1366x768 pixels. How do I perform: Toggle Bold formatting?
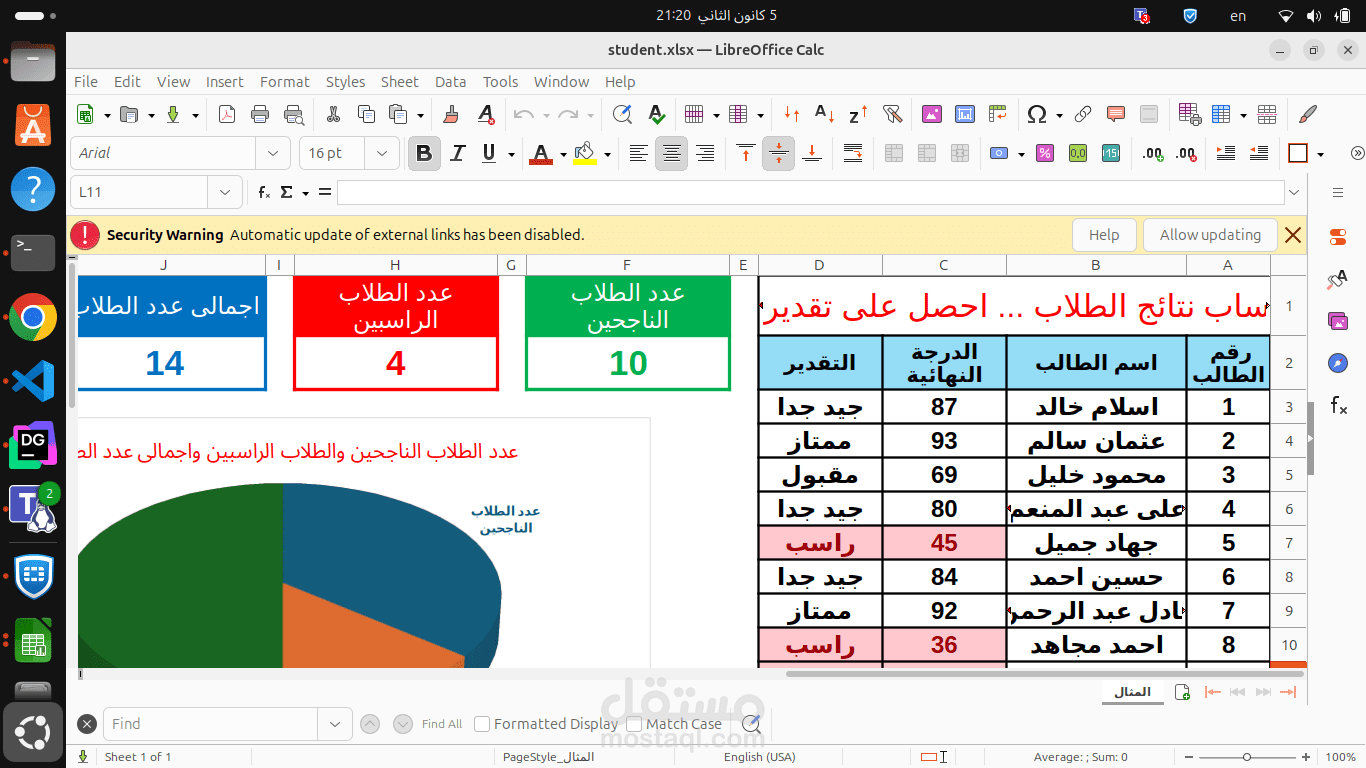click(x=424, y=153)
